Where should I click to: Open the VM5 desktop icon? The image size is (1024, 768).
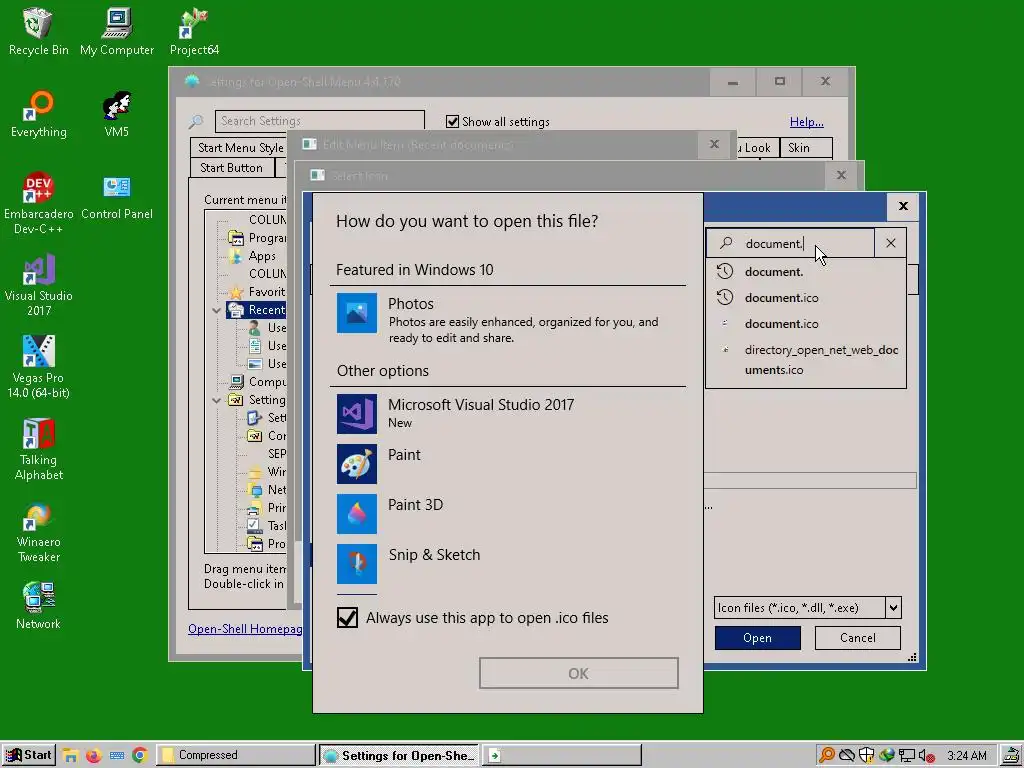tap(117, 114)
